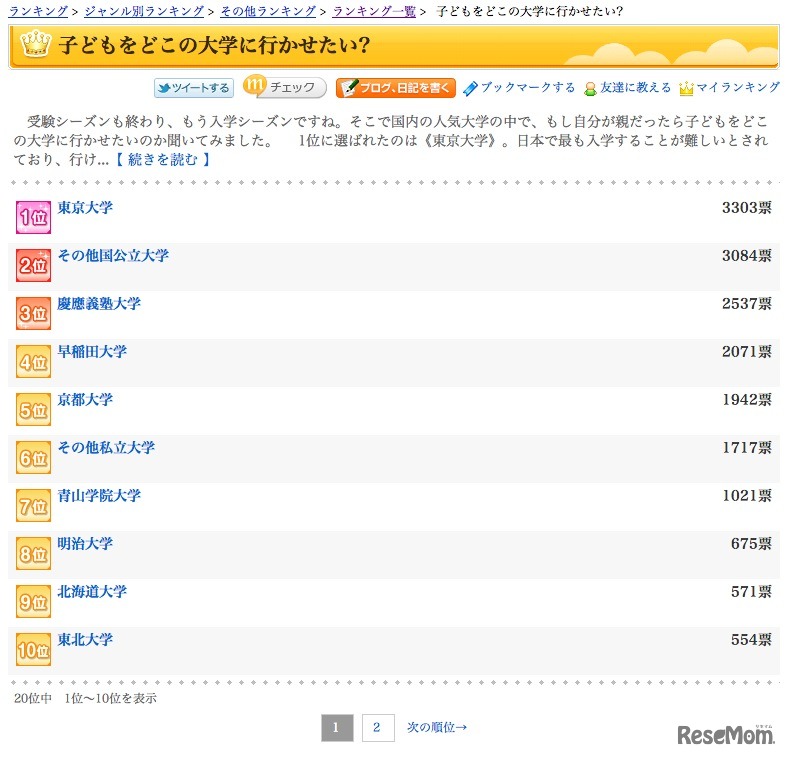788x758 pixels.
Task: Open その他ランキング breadcrumb
Action: tap(268, 11)
